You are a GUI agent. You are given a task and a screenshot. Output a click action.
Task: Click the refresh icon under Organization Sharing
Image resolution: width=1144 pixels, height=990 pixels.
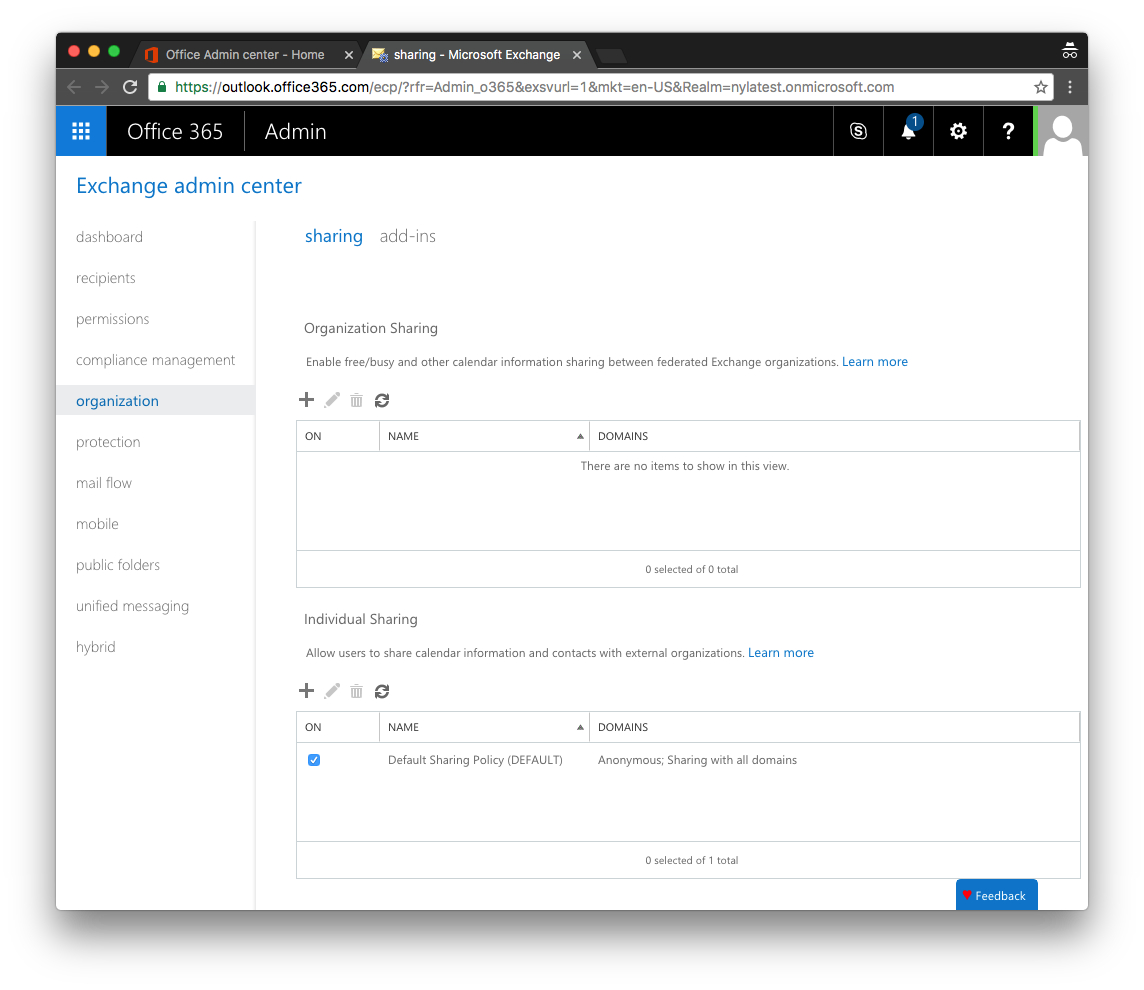pos(382,399)
